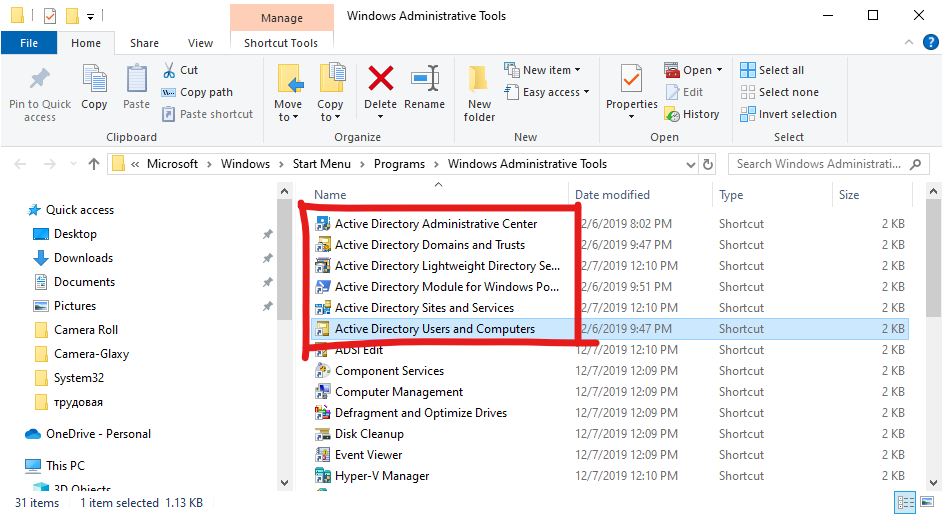Click the Paste clipboard icon
The image size is (943, 515).
[137, 79]
